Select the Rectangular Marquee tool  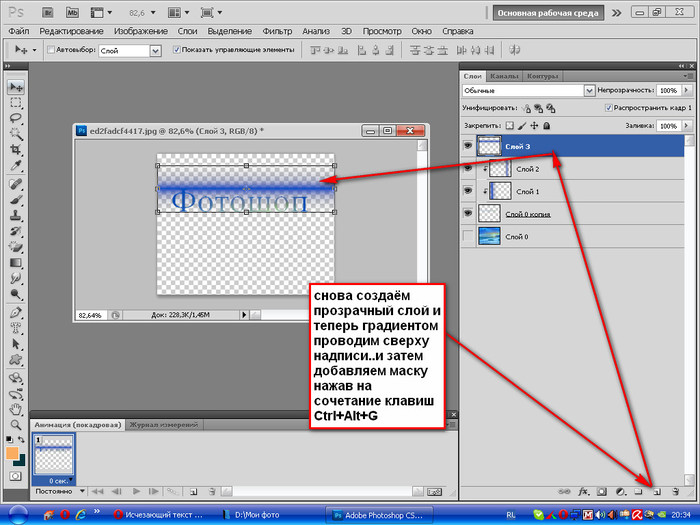coord(16,102)
